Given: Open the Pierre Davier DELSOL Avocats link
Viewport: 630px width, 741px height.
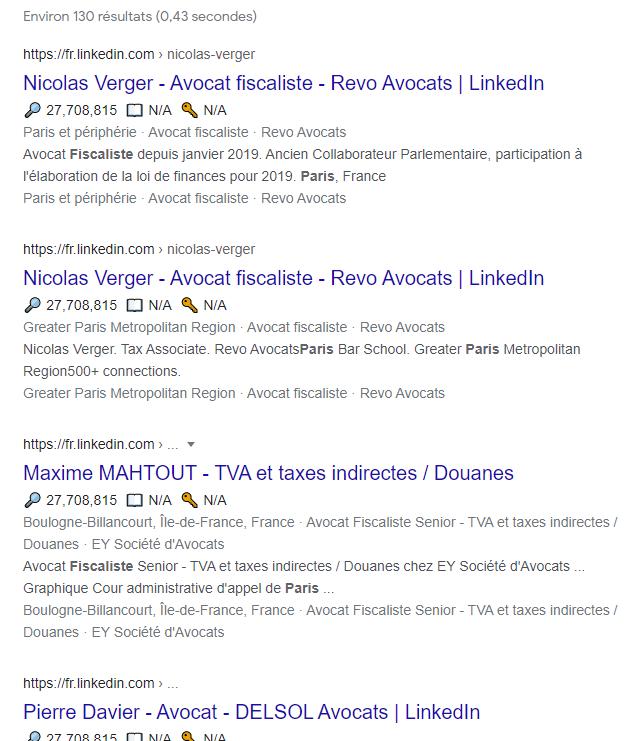Looking at the screenshot, I should click(251, 713).
